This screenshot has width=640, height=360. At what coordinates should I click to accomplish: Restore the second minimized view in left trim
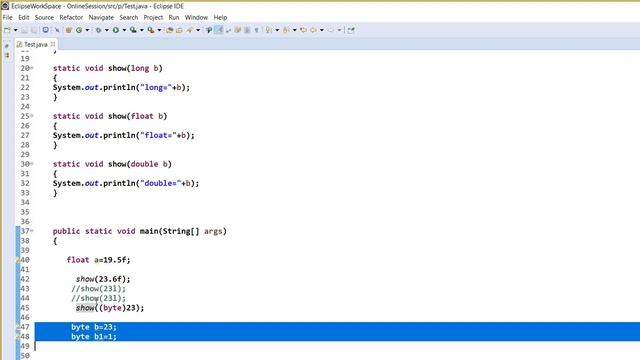7,55
